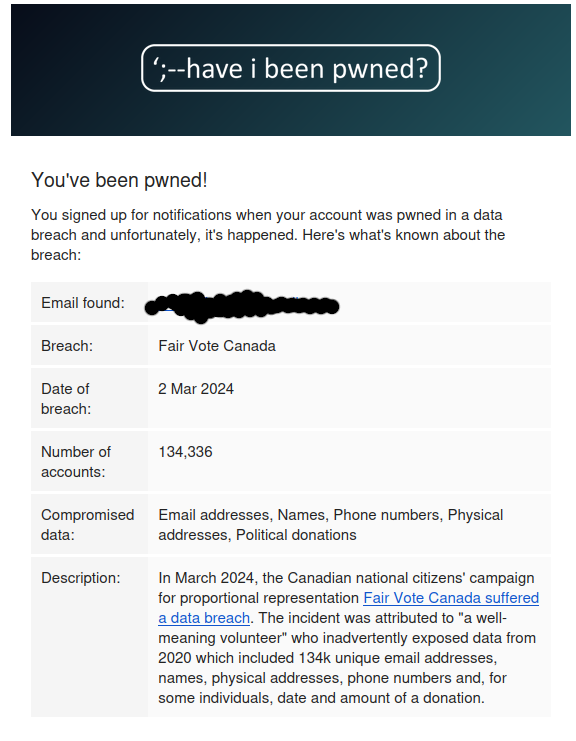Click the 'You signed up for notifications' paragraph
Image resolution: width=576 pixels, height=741 pixels.
pos(268,235)
